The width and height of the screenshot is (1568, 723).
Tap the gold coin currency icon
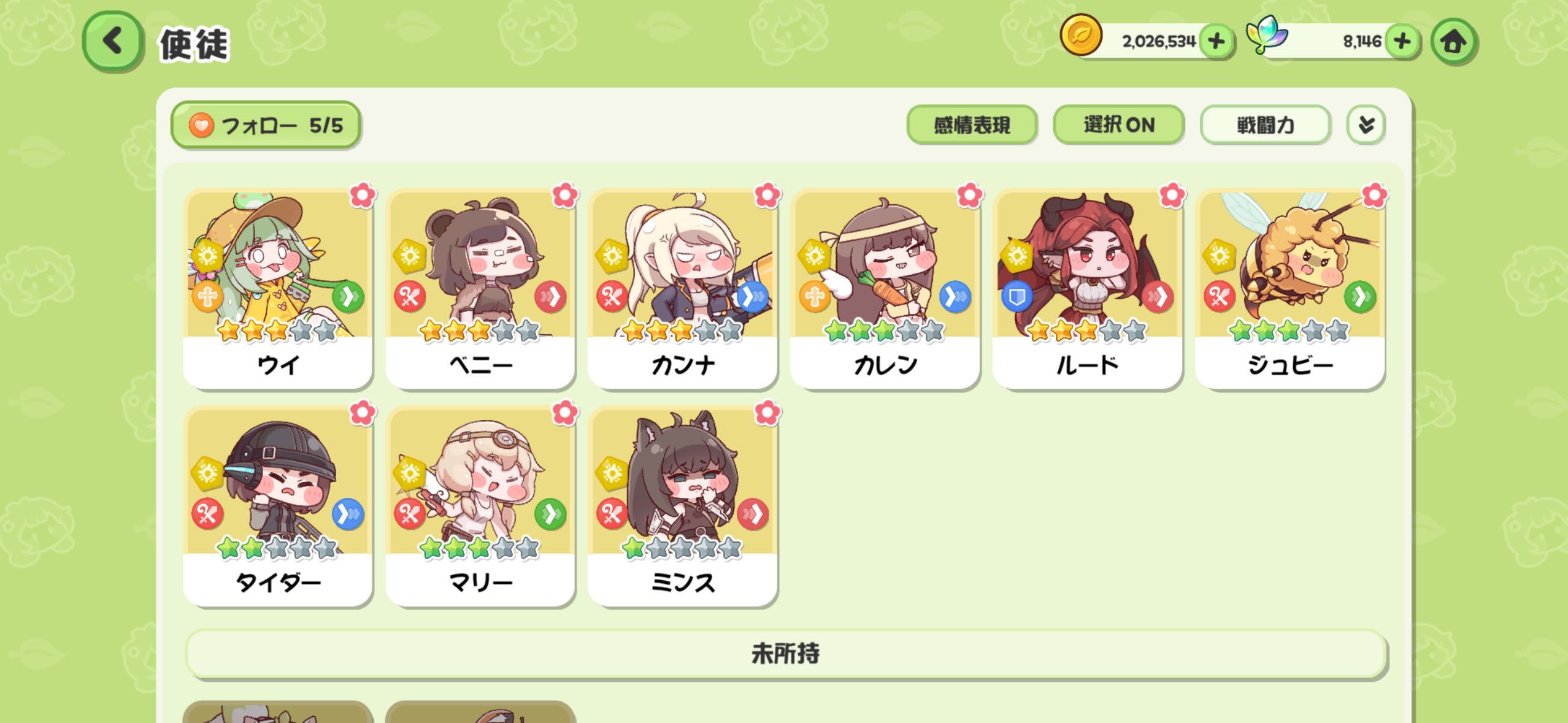click(x=1081, y=36)
